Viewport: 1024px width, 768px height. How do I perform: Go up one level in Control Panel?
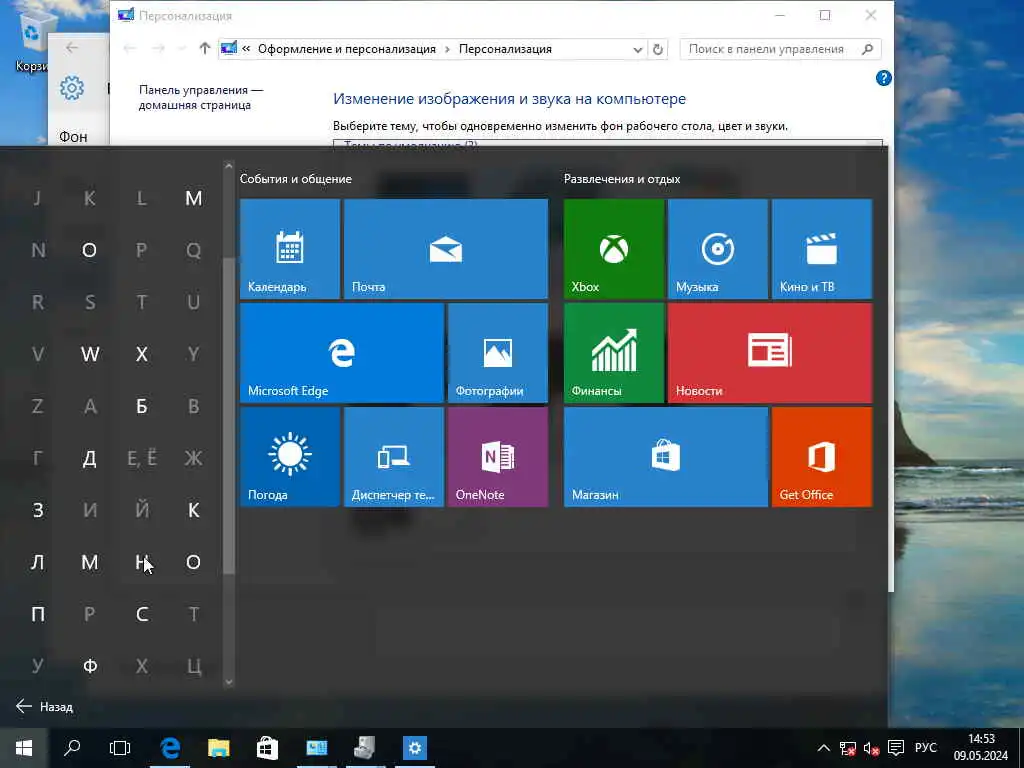tap(204, 48)
